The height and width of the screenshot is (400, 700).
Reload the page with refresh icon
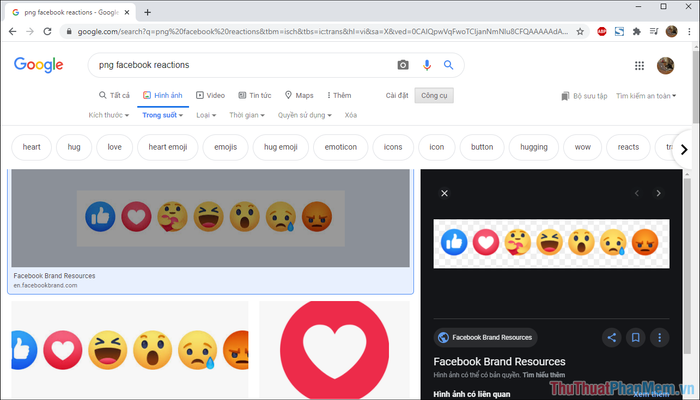(x=47, y=31)
